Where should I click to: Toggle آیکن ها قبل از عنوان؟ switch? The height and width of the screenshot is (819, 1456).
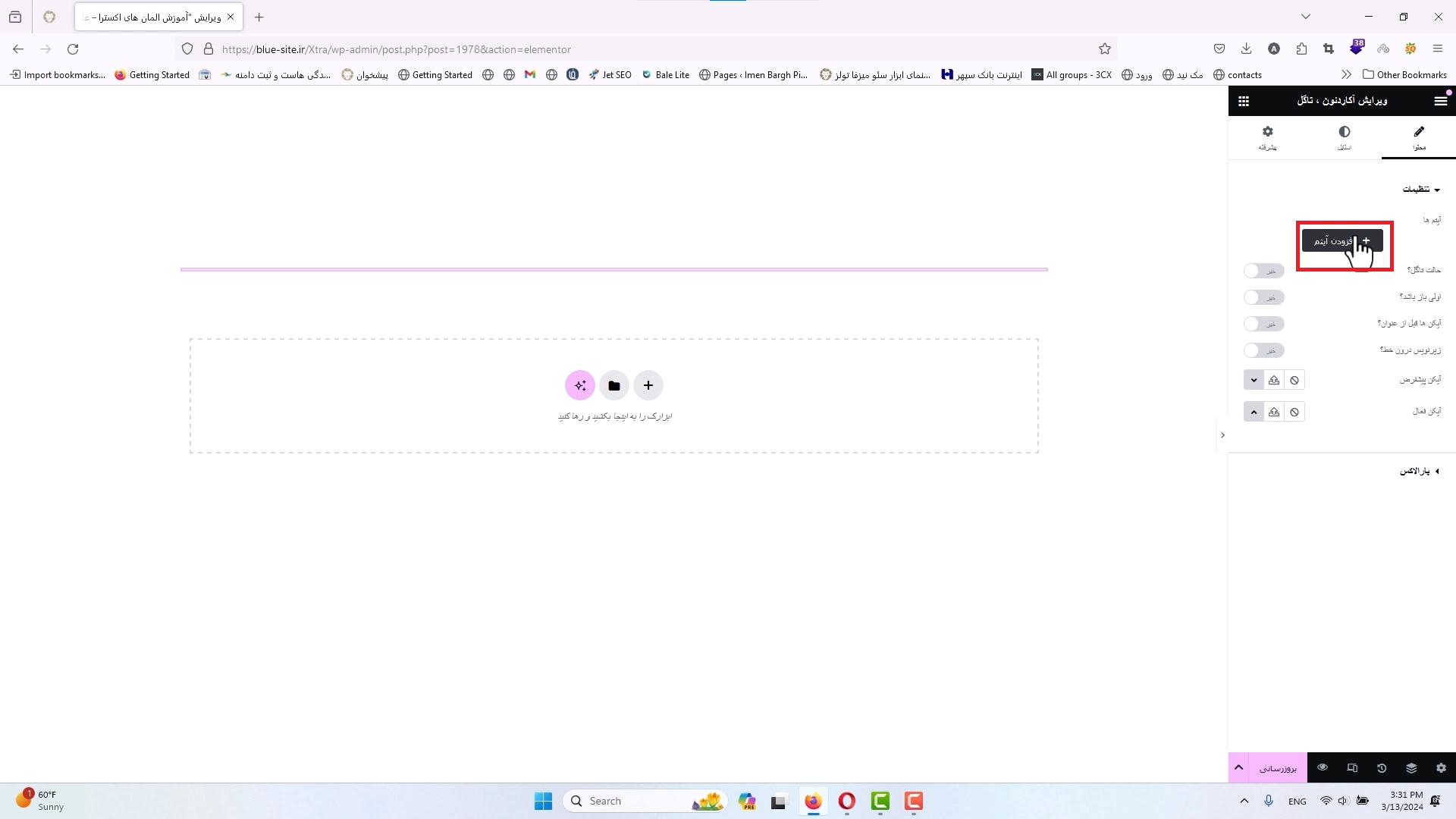pos(1264,324)
